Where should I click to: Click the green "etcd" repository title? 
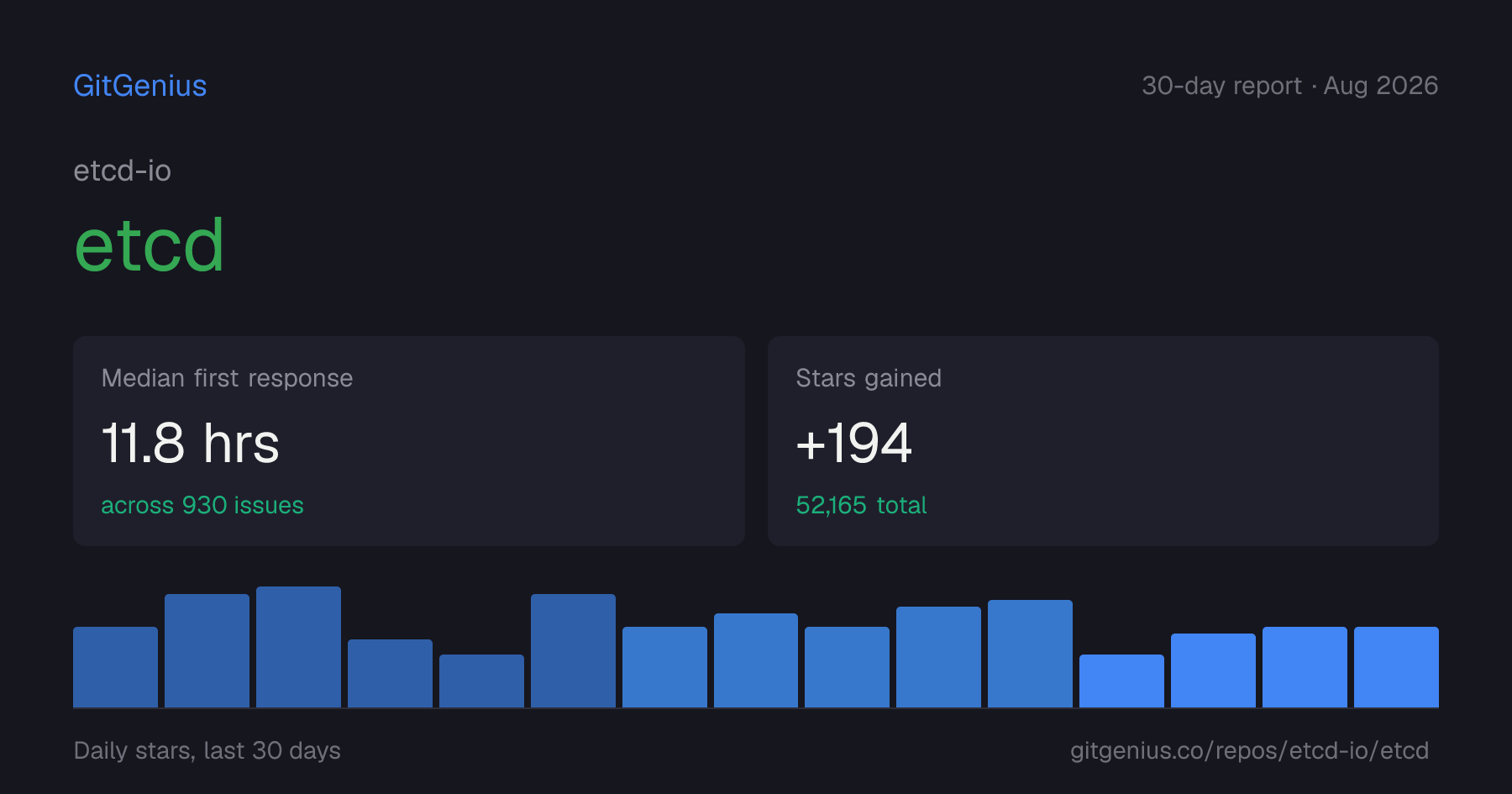coord(150,245)
